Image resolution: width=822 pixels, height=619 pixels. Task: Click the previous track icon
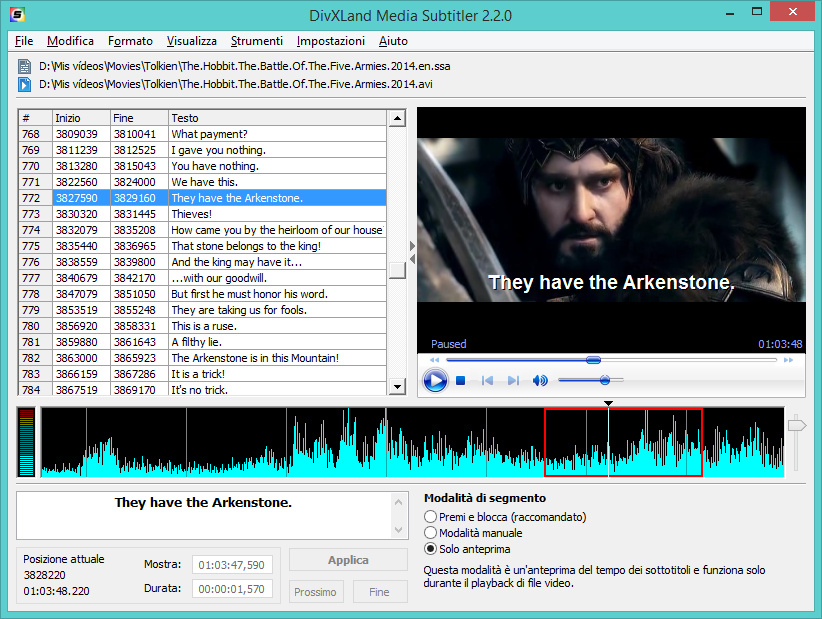point(488,381)
